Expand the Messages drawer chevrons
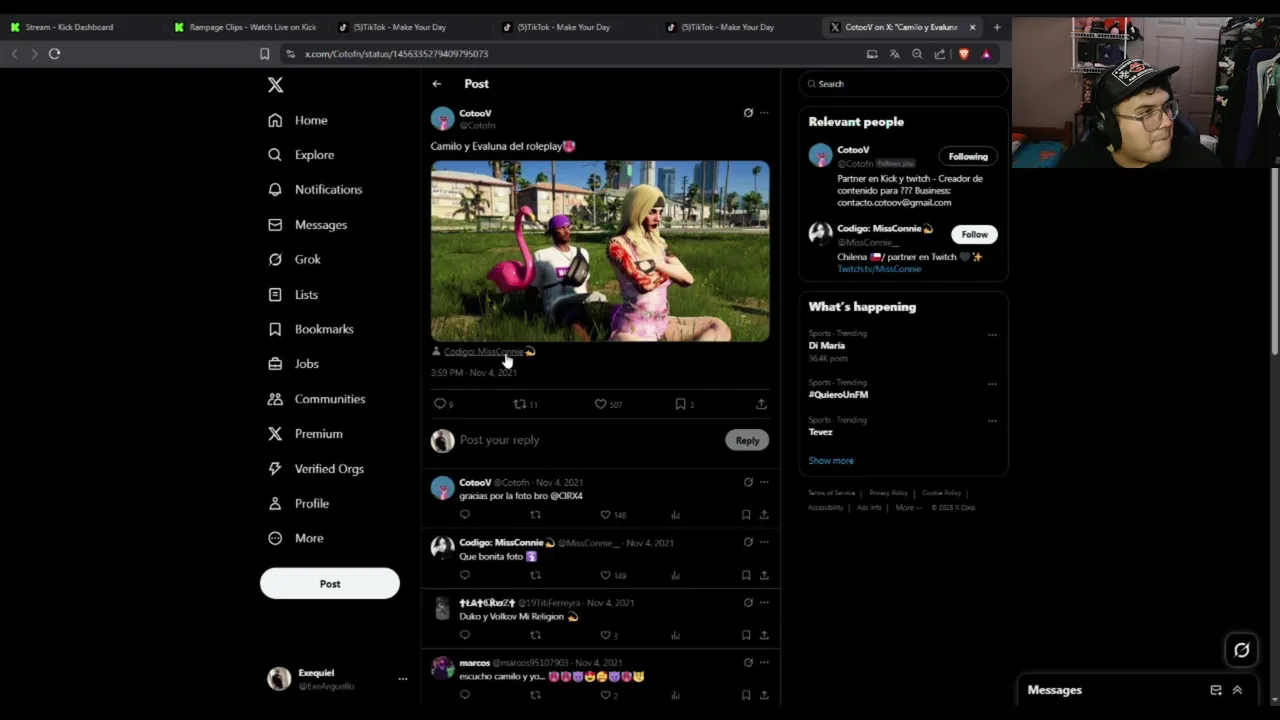This screenshot has width=1280, height=720. click(1237, 690)
